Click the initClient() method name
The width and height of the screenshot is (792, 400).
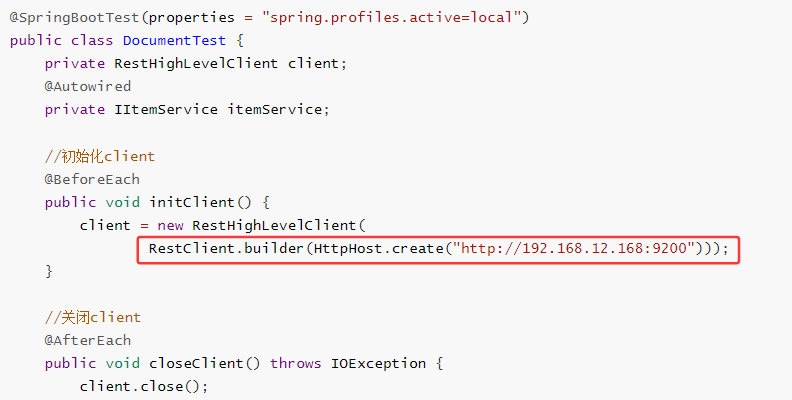click(x=200, y=203)
